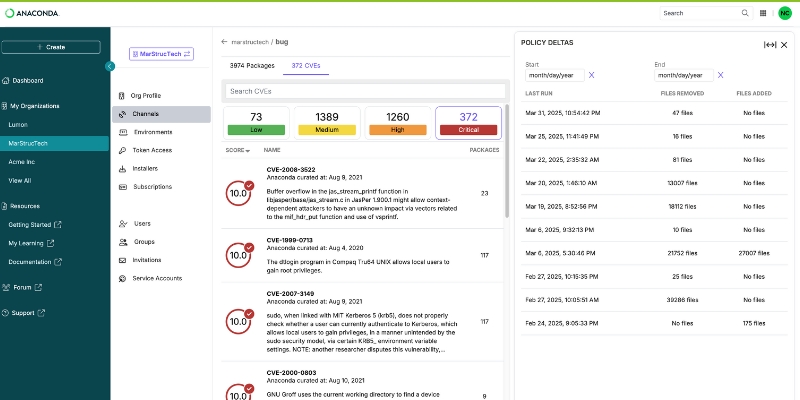The width and height of the screenshot is (800, 400).
Task: Close the Policy Deltas panel
Action: point(784,45)
